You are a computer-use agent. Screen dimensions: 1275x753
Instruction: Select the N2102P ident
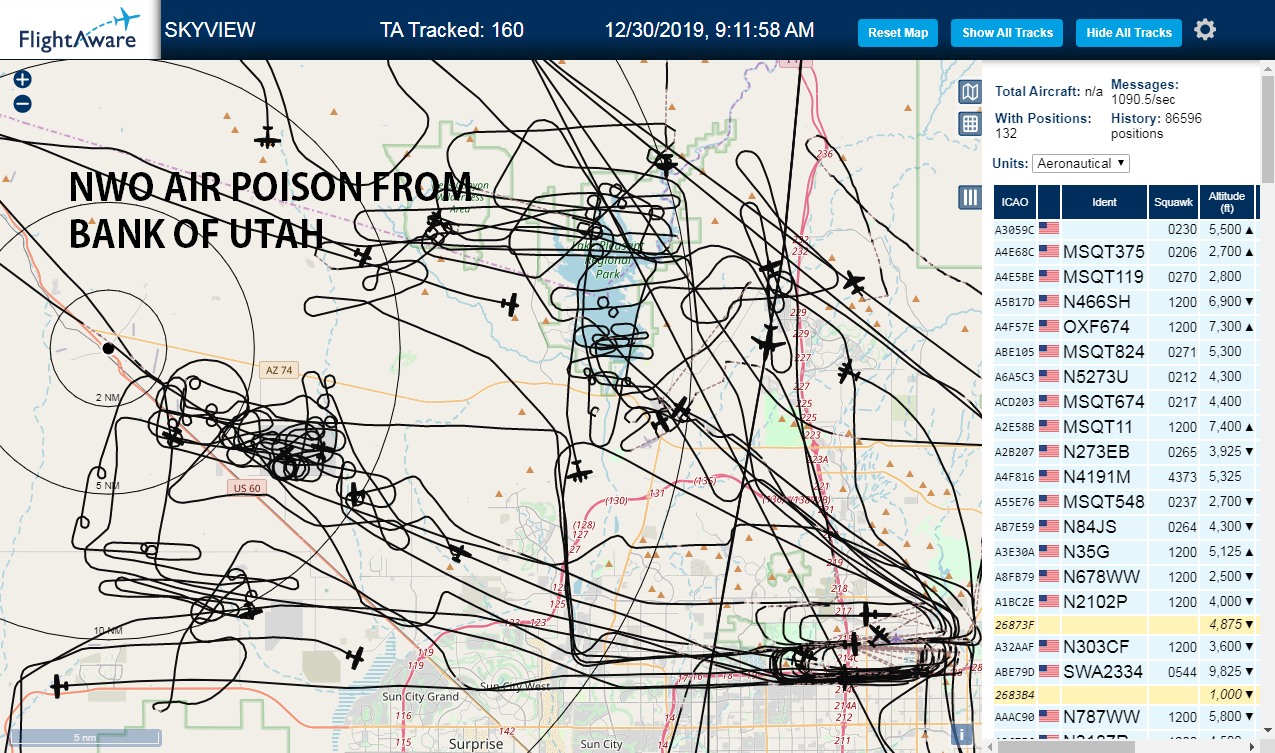click(x=1096, y=602)
